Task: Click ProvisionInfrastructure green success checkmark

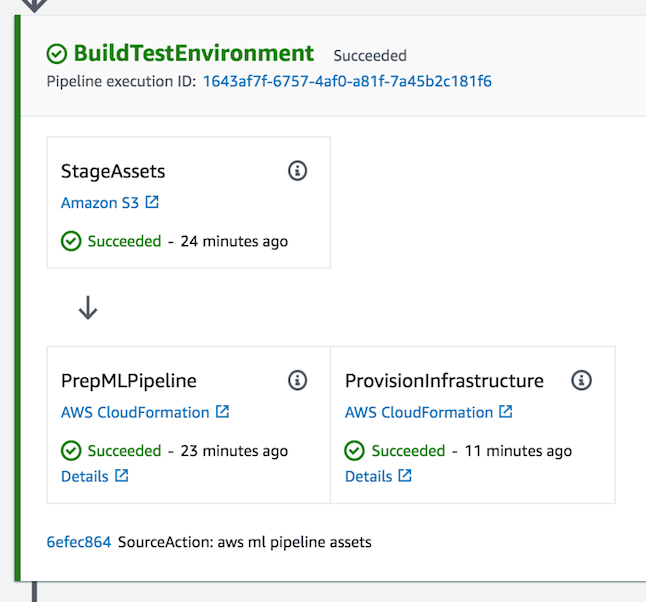Action: point(354,450)
